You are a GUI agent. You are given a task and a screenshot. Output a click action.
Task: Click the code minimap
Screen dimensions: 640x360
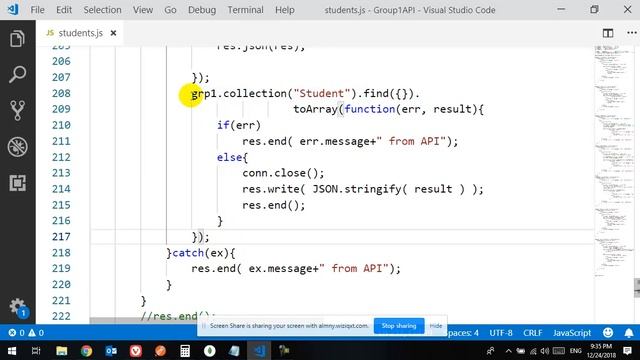pos(613,161)
